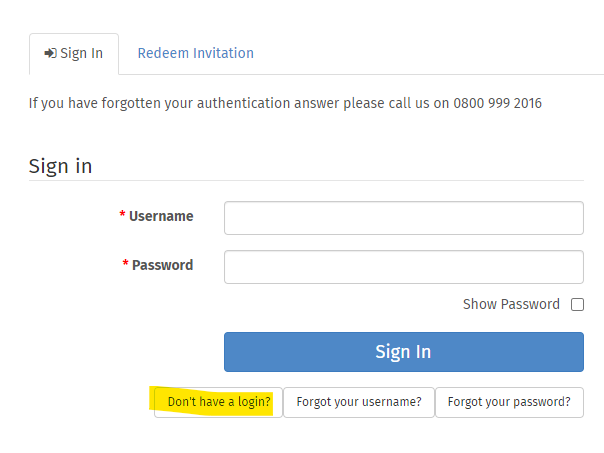Click the red asterisk beside Username
The width and height of the screenshot is (604, 453).
[x=122, y=214]
